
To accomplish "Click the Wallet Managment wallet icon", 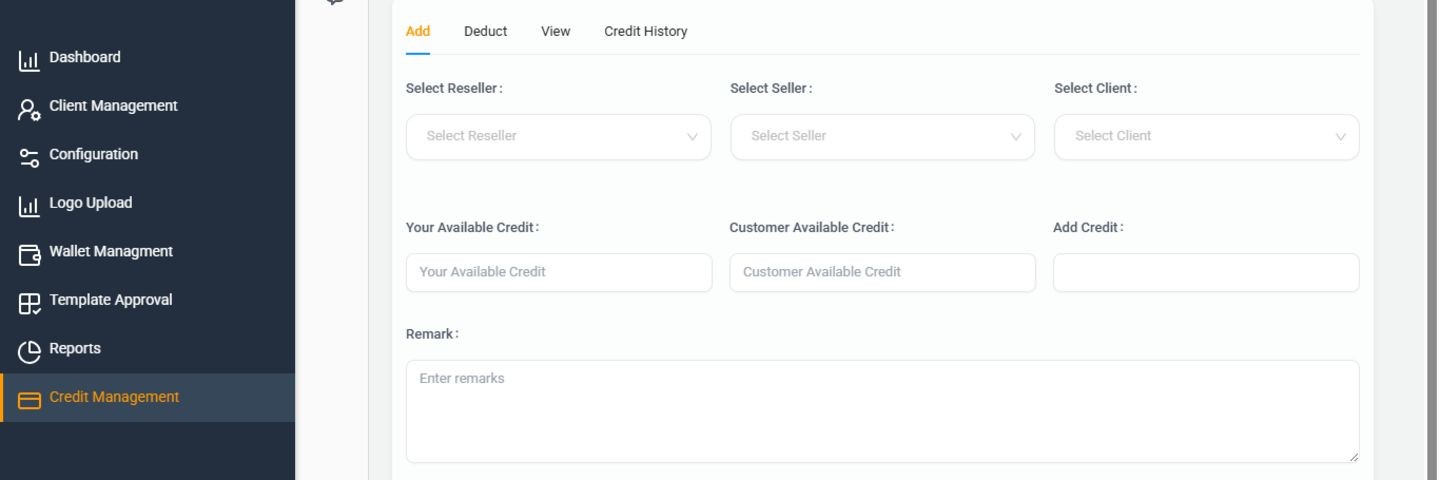I will tap(29, 254).
